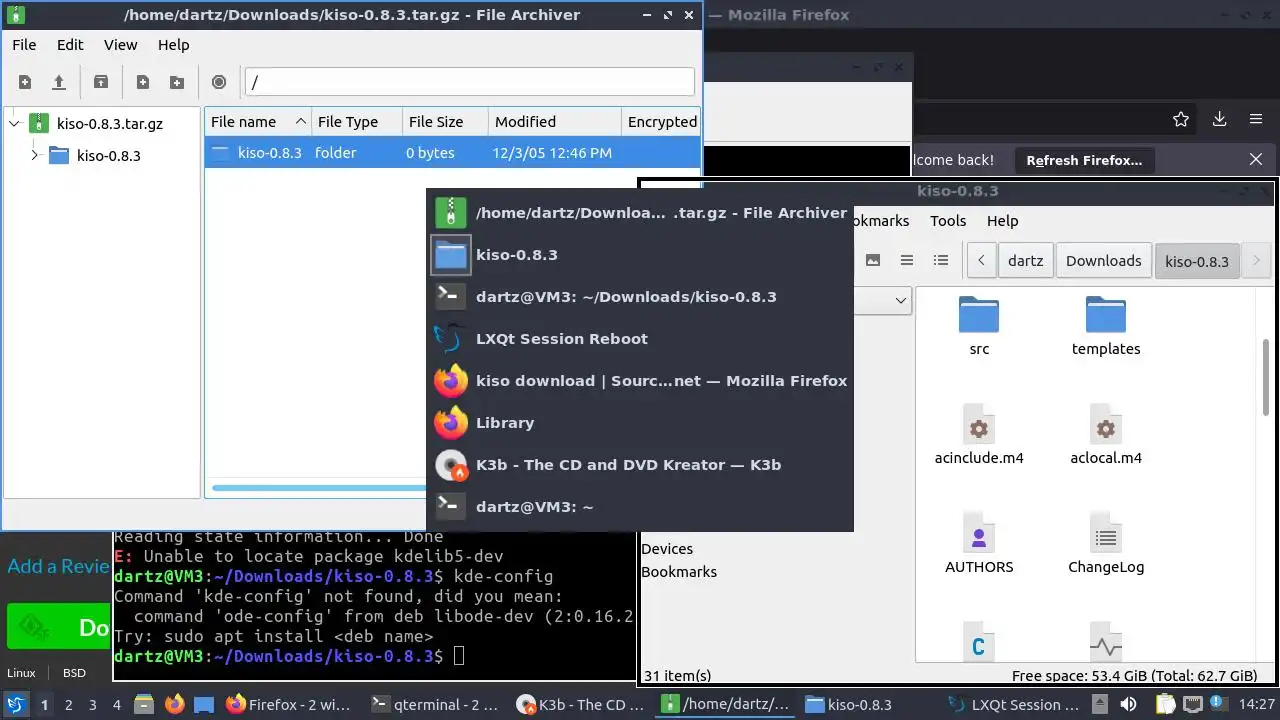Pick kiso download Mozilla Firefox in switcher
This screenshot has width=1280, height=720.
click(640, 381)
